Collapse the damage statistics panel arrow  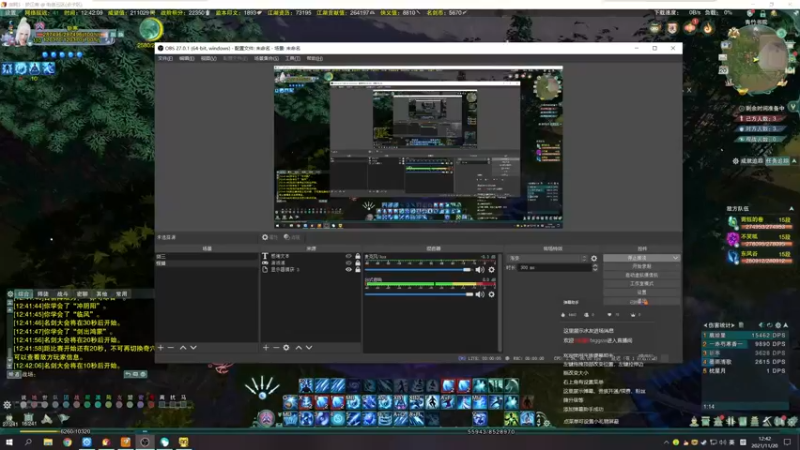click(786, 325)
